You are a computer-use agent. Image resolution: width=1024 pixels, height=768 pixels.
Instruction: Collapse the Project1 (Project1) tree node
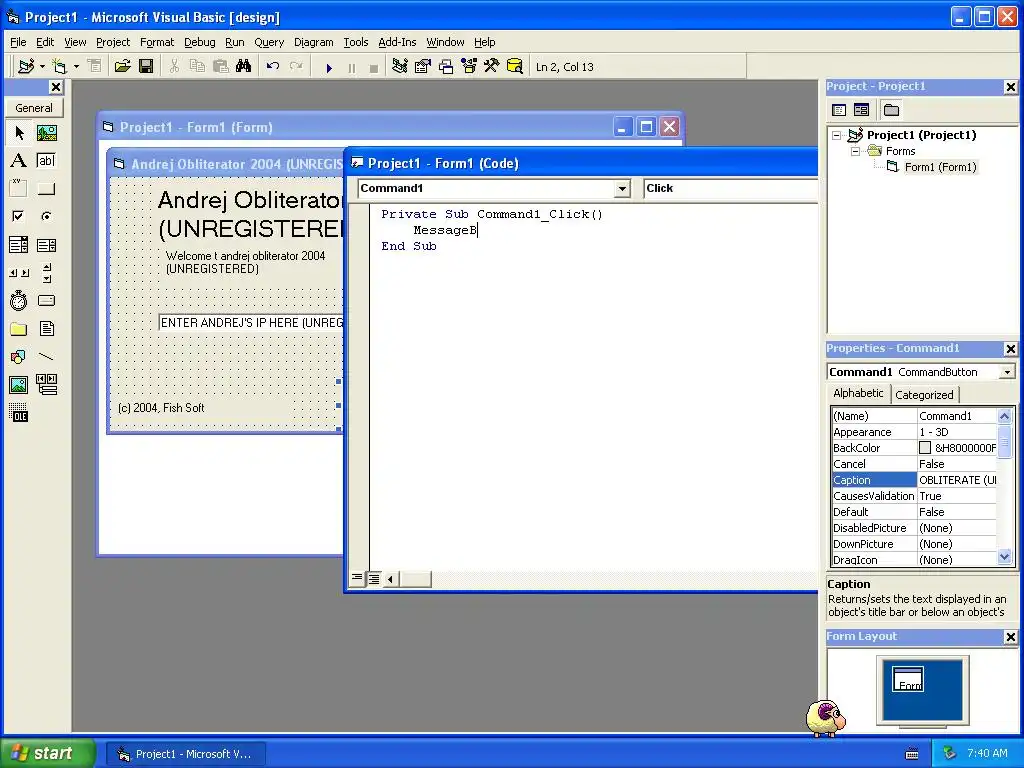(x=837, y=135)
